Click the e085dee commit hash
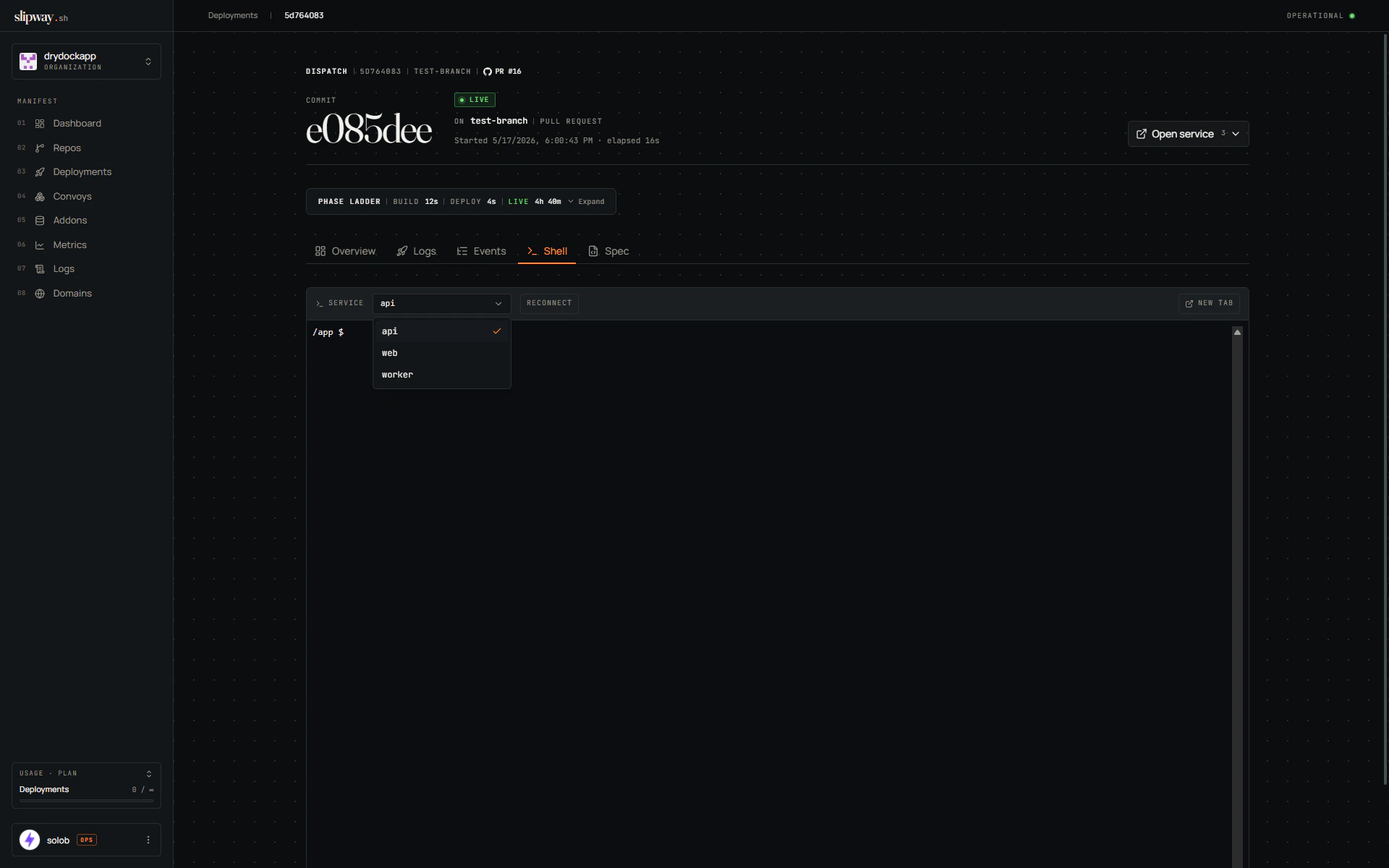 [369, 130]
